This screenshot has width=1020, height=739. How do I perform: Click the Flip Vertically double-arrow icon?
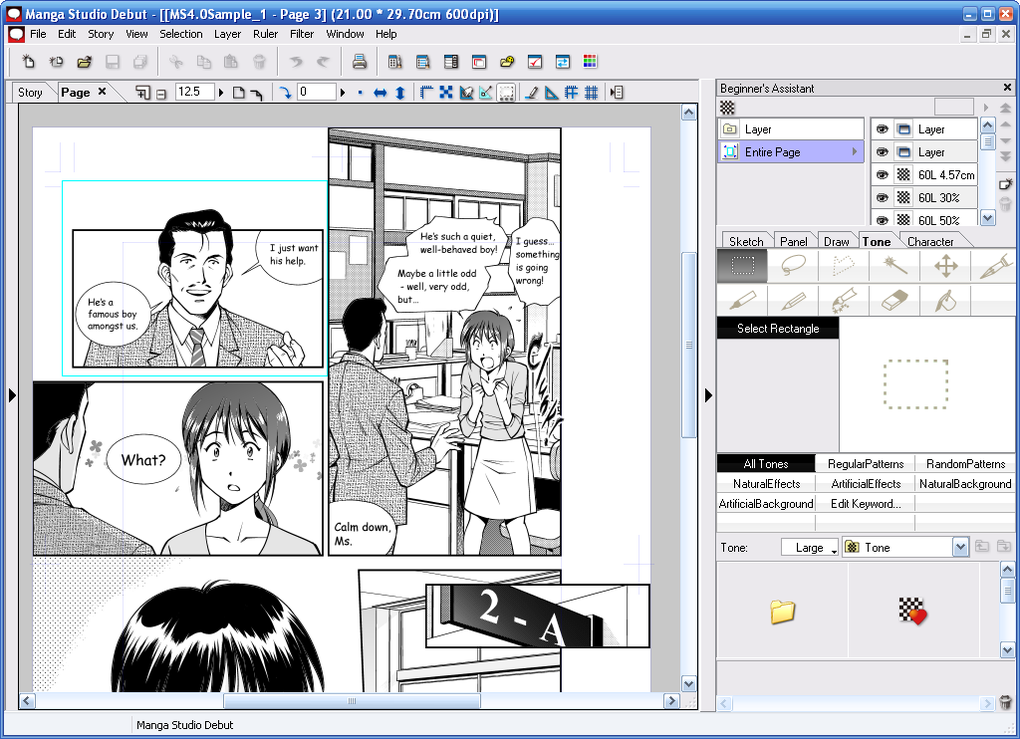click(400, 93)
